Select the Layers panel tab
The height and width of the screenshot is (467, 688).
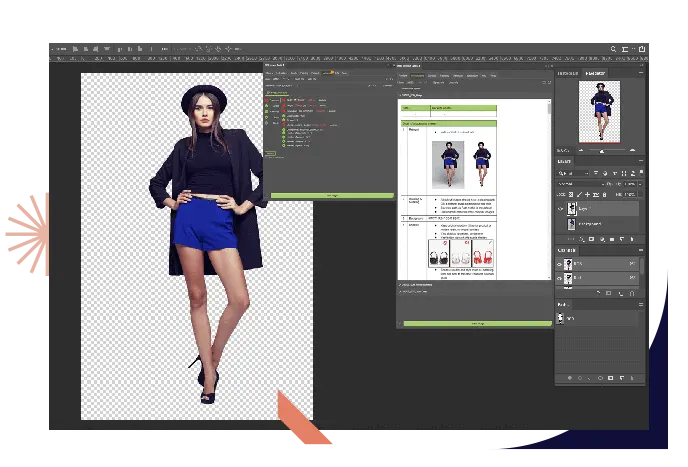click(564, 162)
